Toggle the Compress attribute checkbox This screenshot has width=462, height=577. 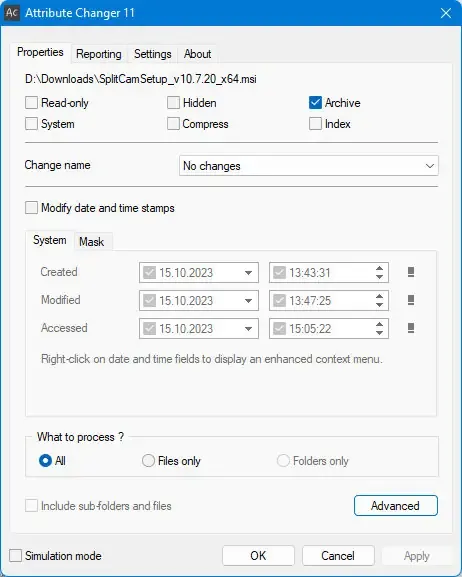[x=173, y=124]
